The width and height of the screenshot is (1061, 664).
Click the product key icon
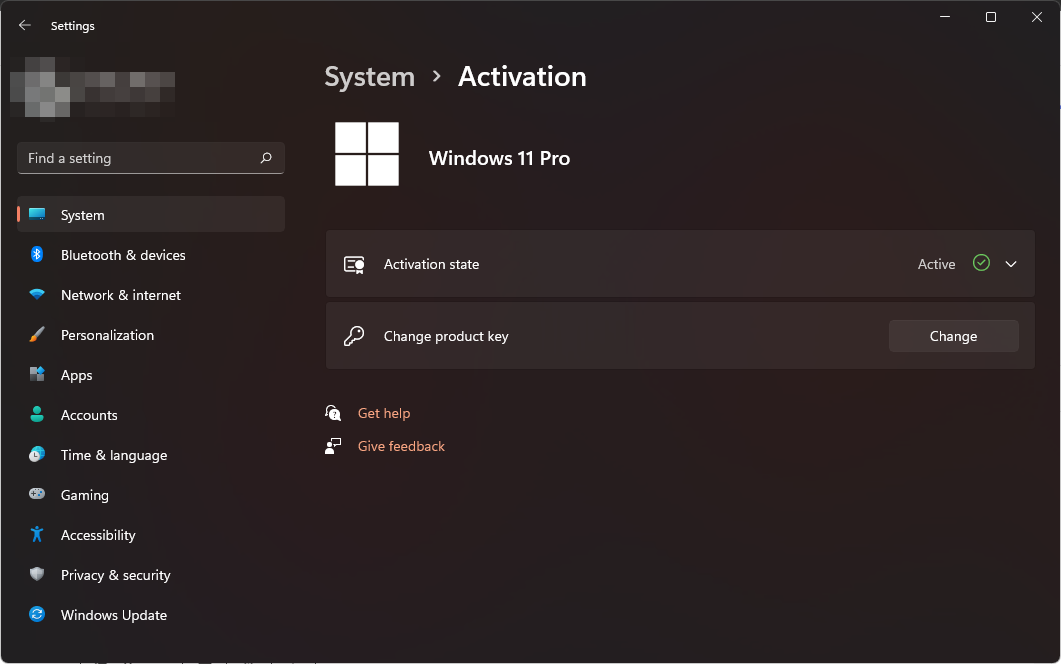[x=354, y=336]
